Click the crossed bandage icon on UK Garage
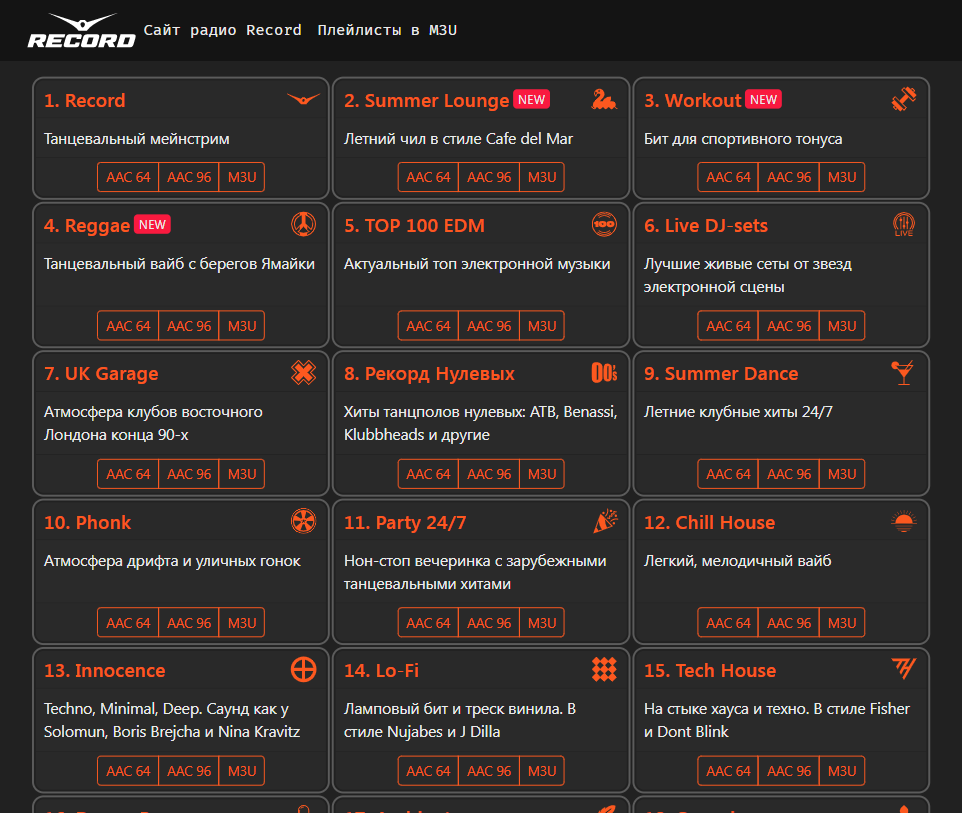This screenshot has width=962, height=813. click(303, 373)
